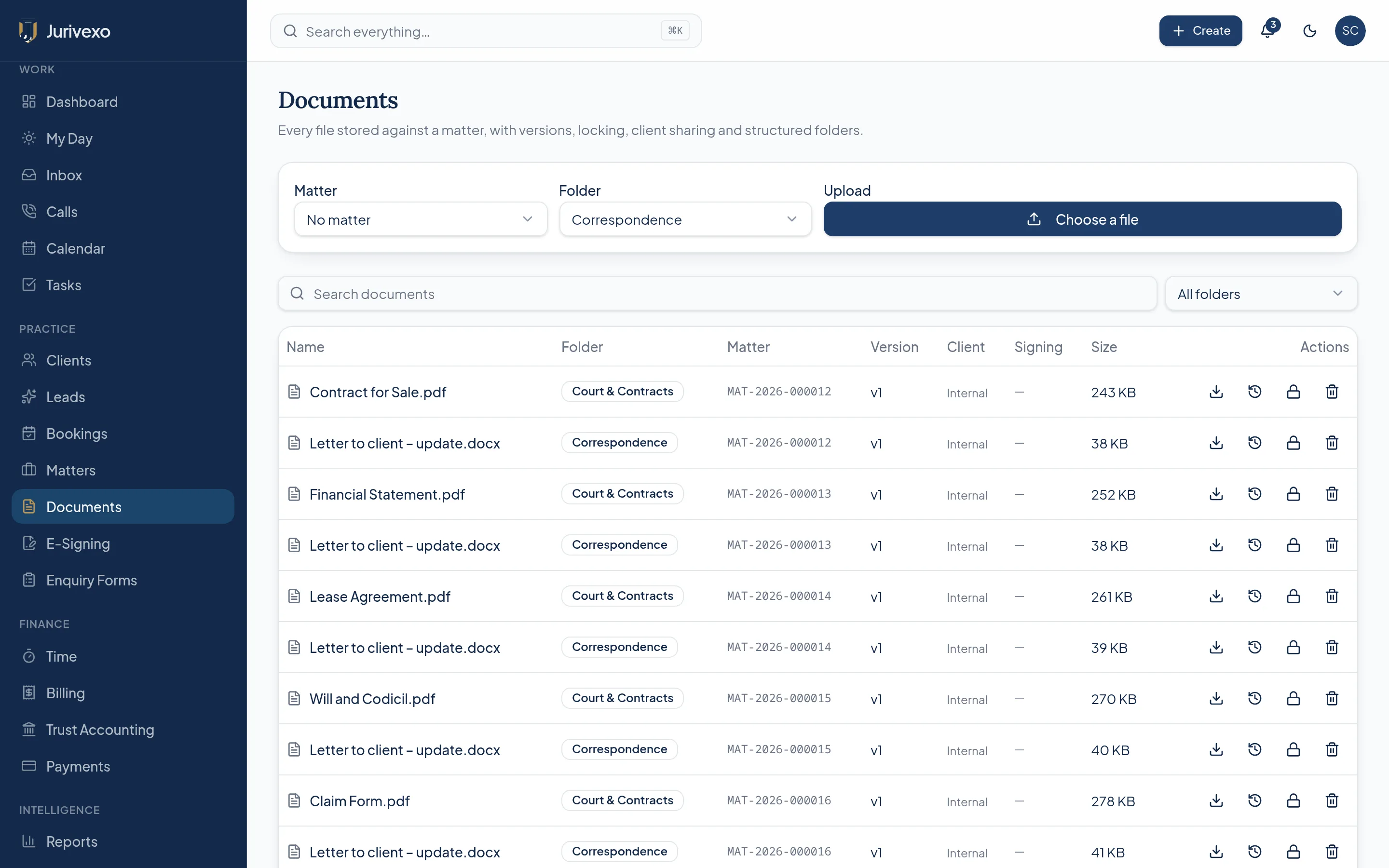Click the Size column header
This screenshot has height=868, width=1389.
[1103, 347]
